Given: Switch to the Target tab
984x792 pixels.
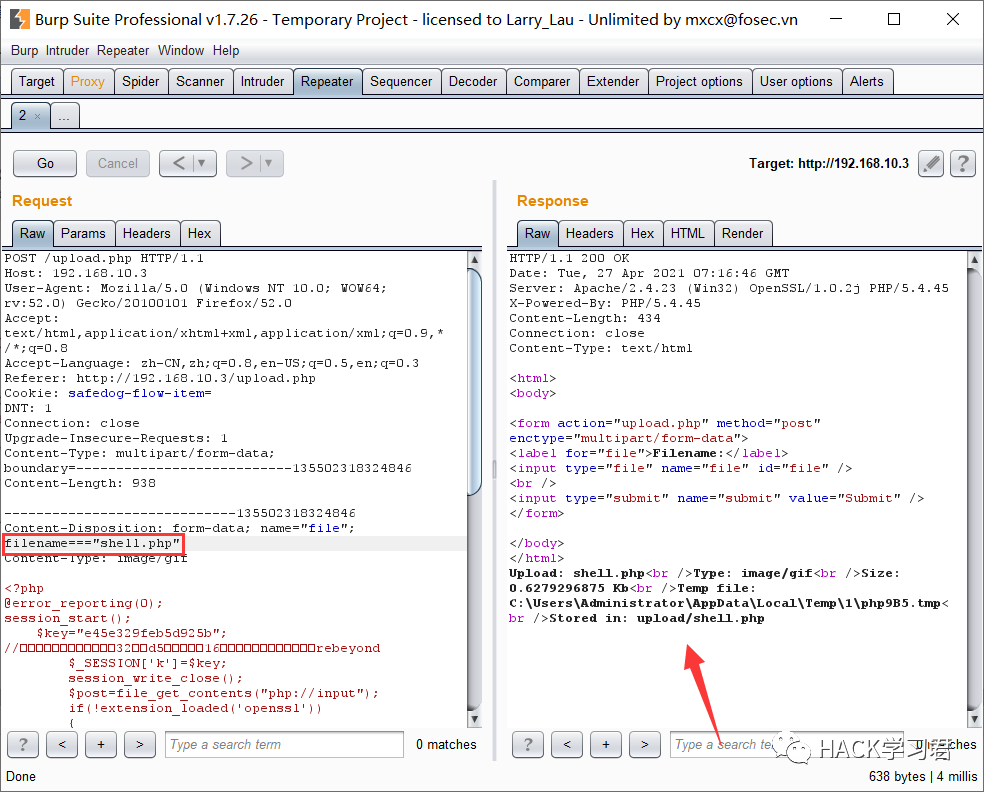Looking at the screenshot, I should click(x=36, y=82).
